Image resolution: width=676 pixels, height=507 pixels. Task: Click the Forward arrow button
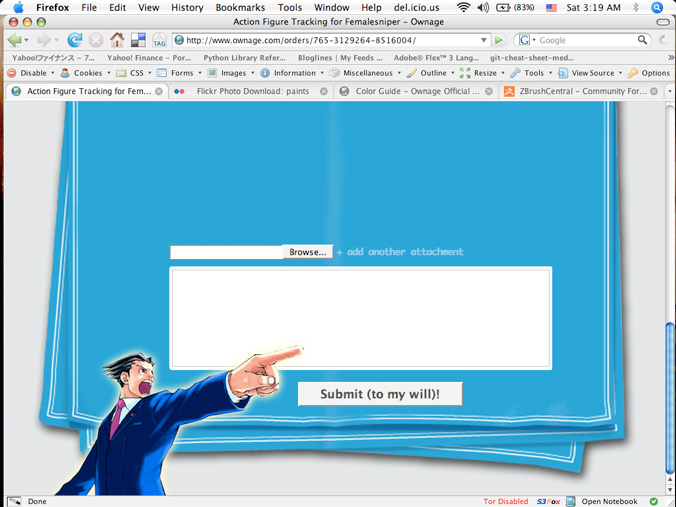(44, 40)
